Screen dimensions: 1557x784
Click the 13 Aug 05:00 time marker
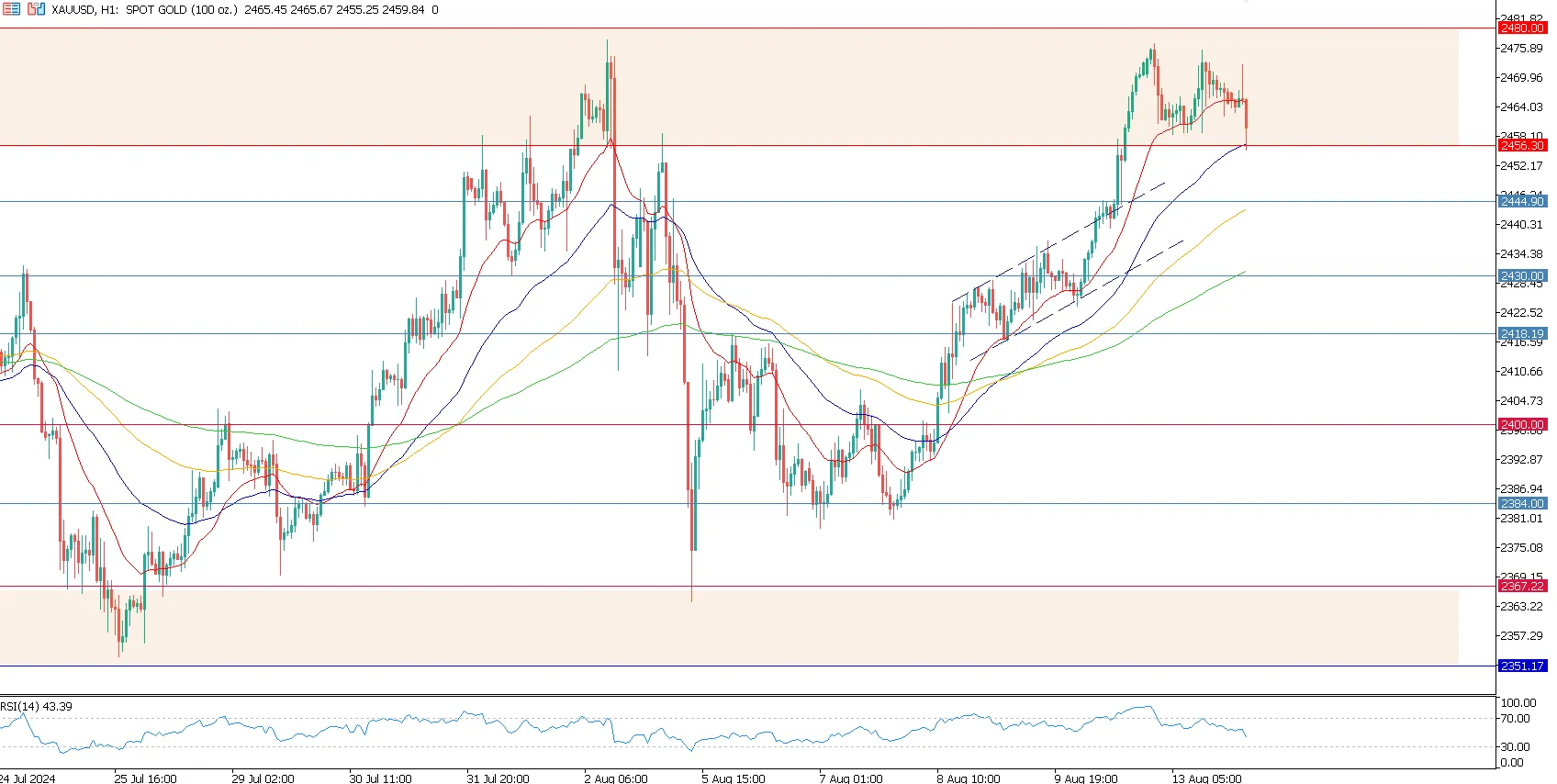point(1206,778)
